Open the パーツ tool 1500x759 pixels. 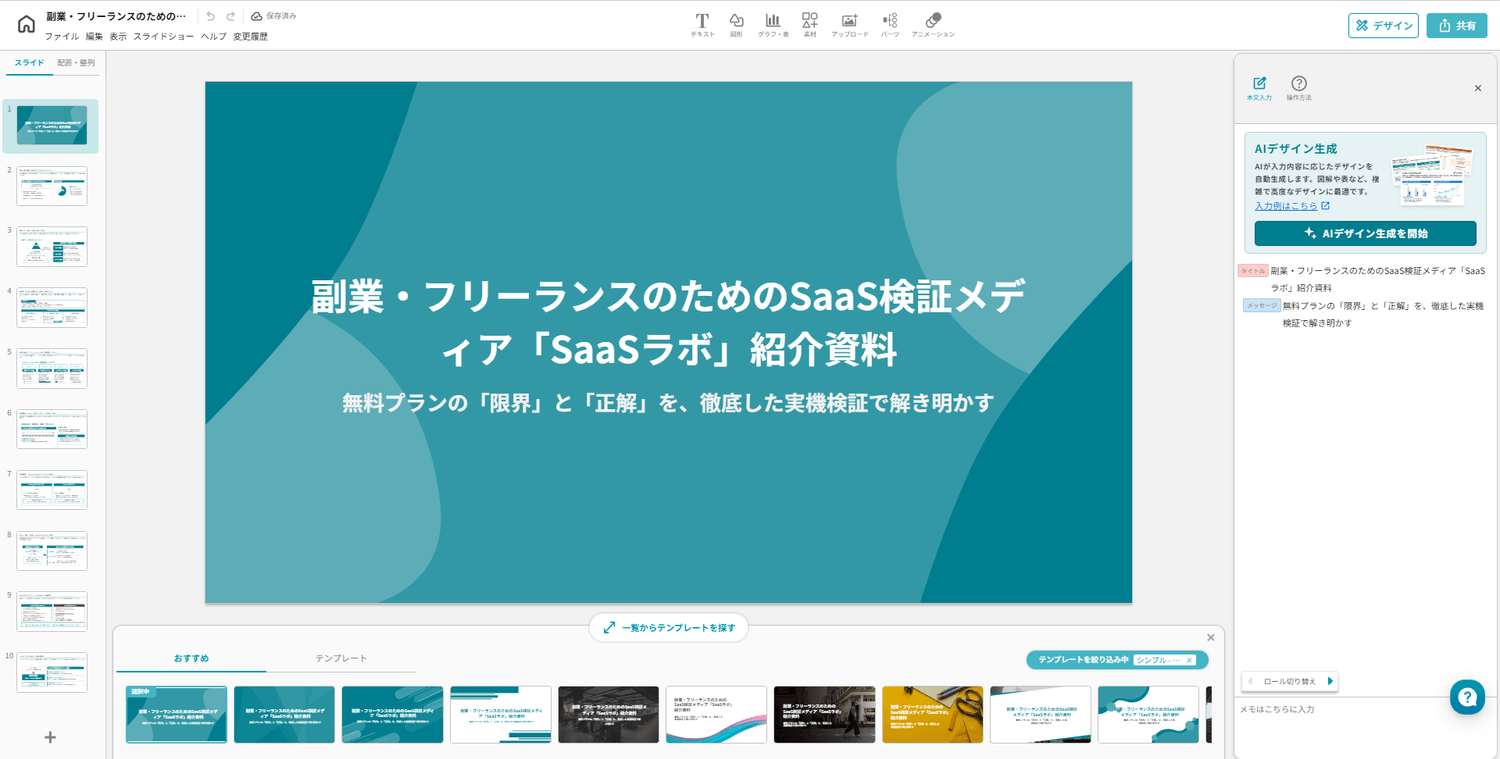890,25
